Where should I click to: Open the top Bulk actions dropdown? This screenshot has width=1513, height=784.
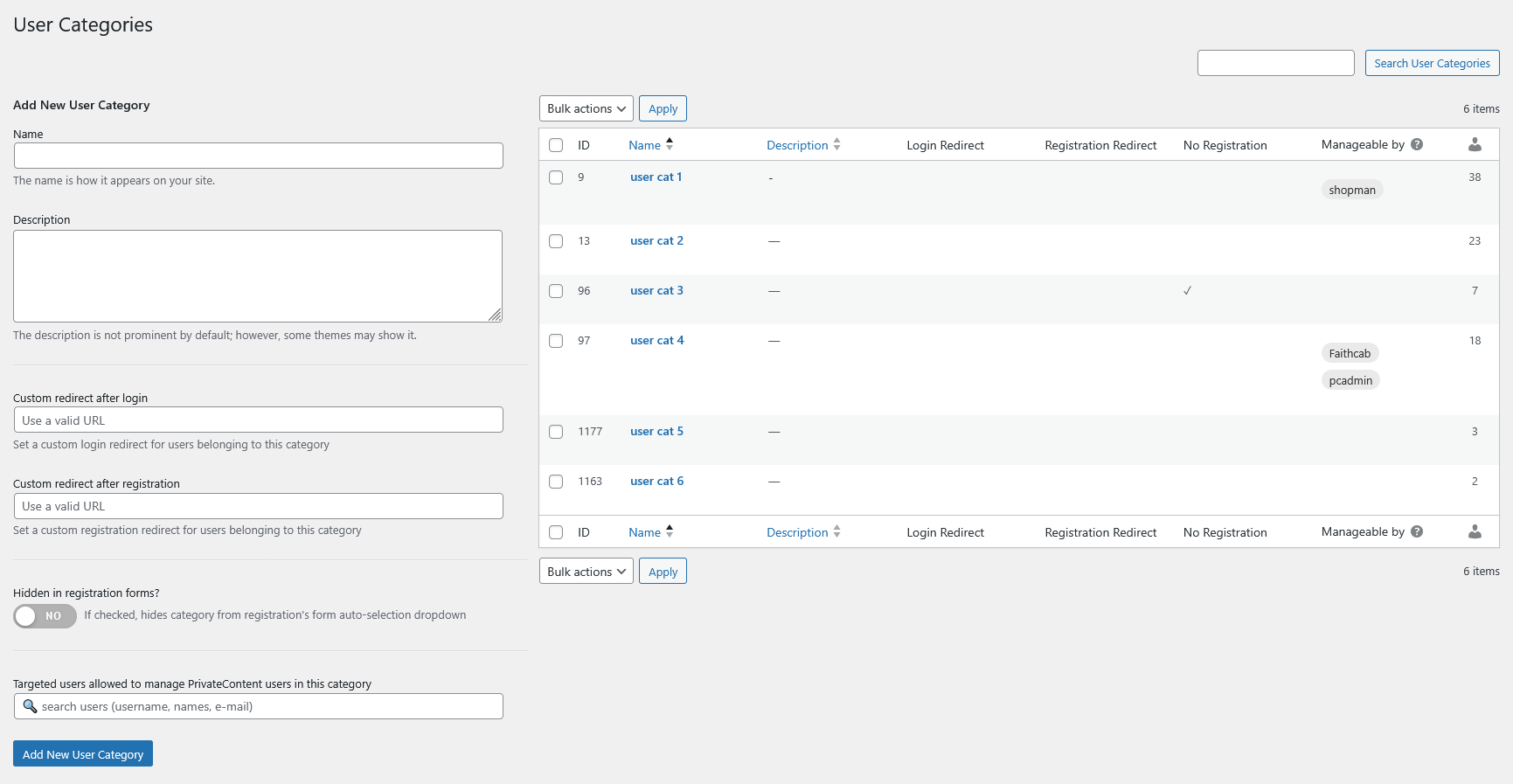click(x=586, y=108)
